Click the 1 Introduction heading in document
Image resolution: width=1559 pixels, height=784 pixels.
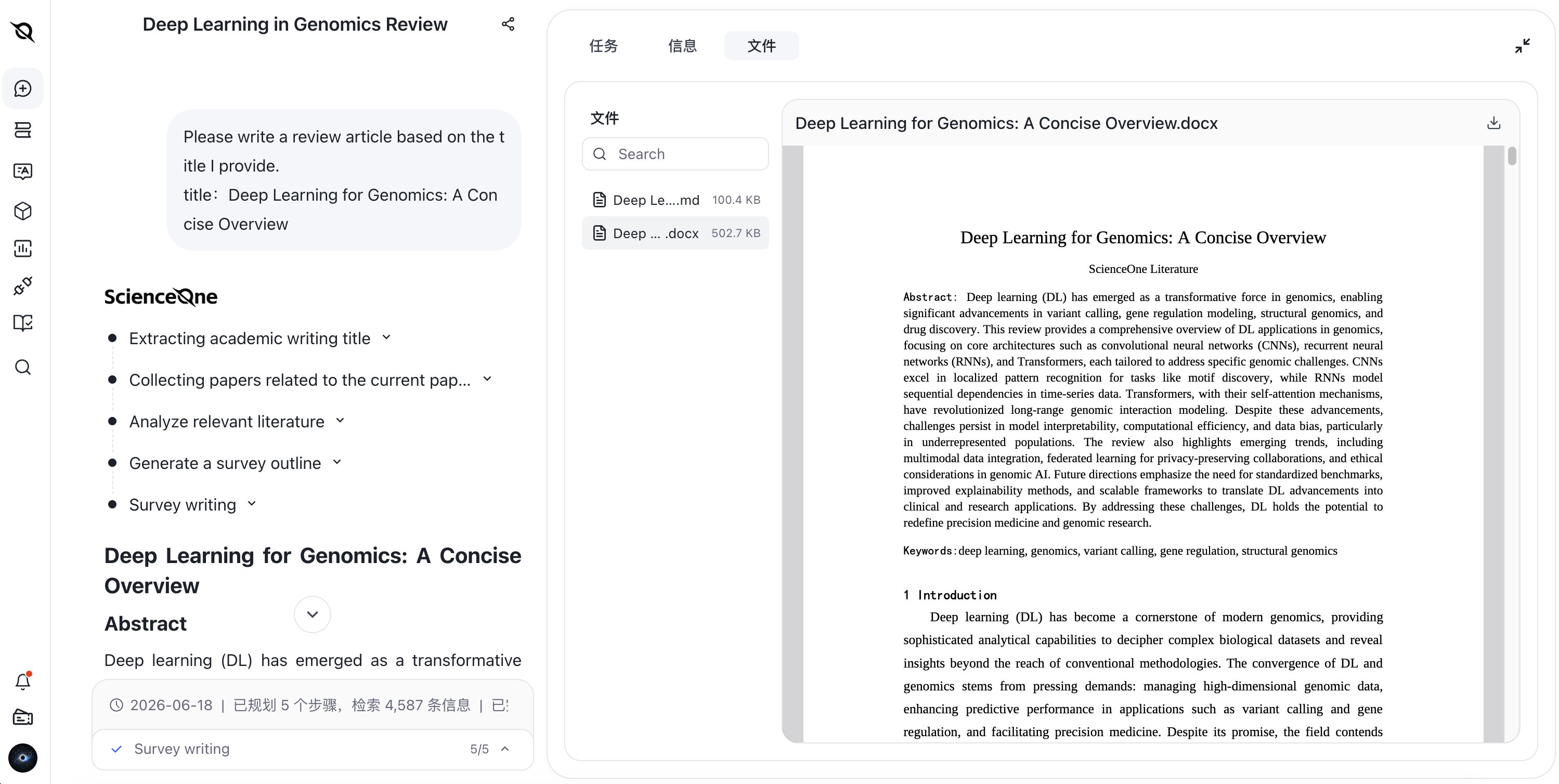point(950,595)
